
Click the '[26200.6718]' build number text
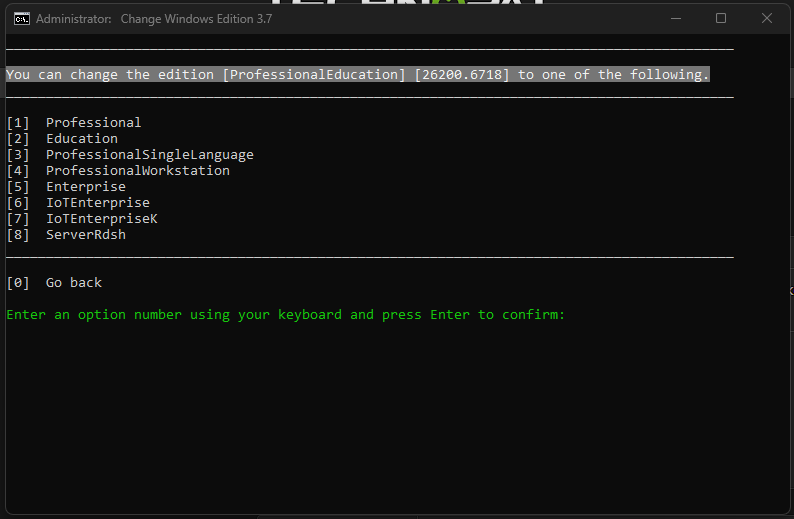(x=462, y=74)
